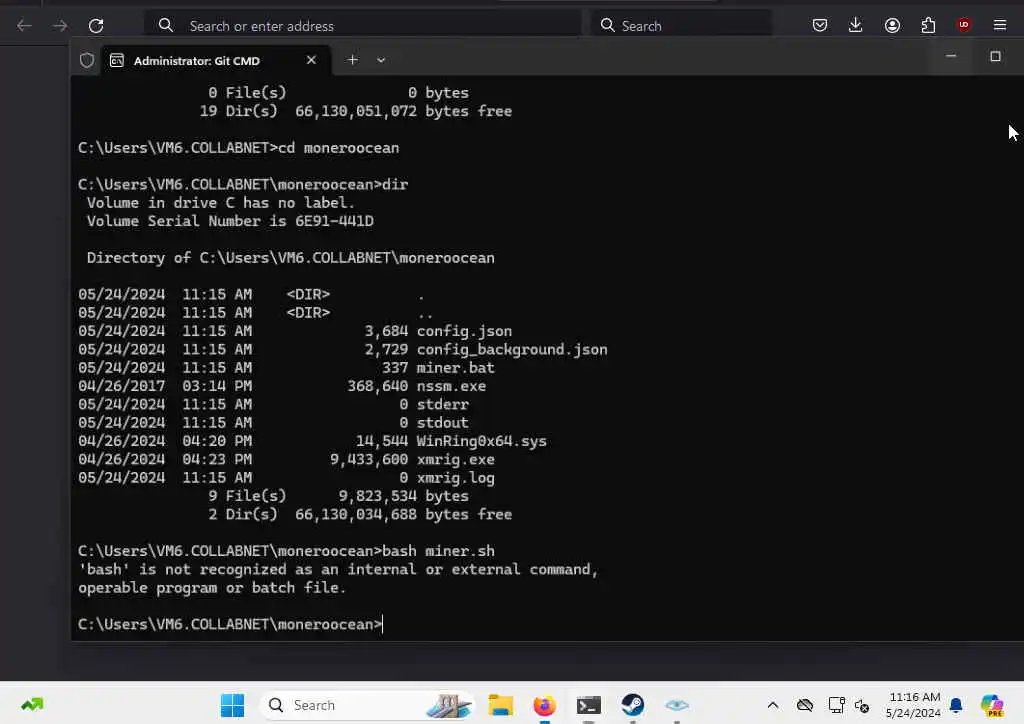Open the Firefox downloads panel

point(856,25)
